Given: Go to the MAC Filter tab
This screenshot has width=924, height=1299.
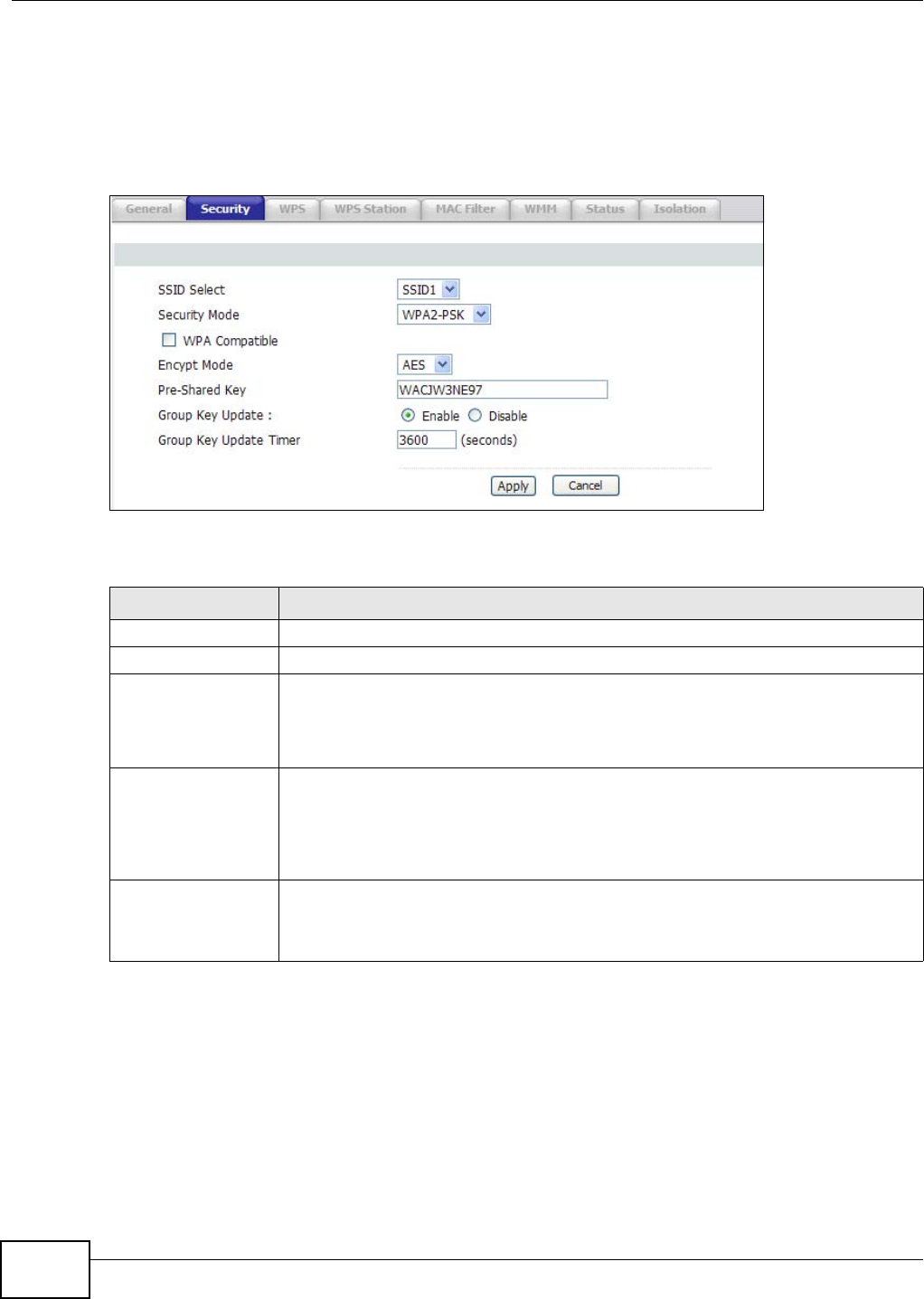Looking at the screenshot, I should [x=466, y=209].
